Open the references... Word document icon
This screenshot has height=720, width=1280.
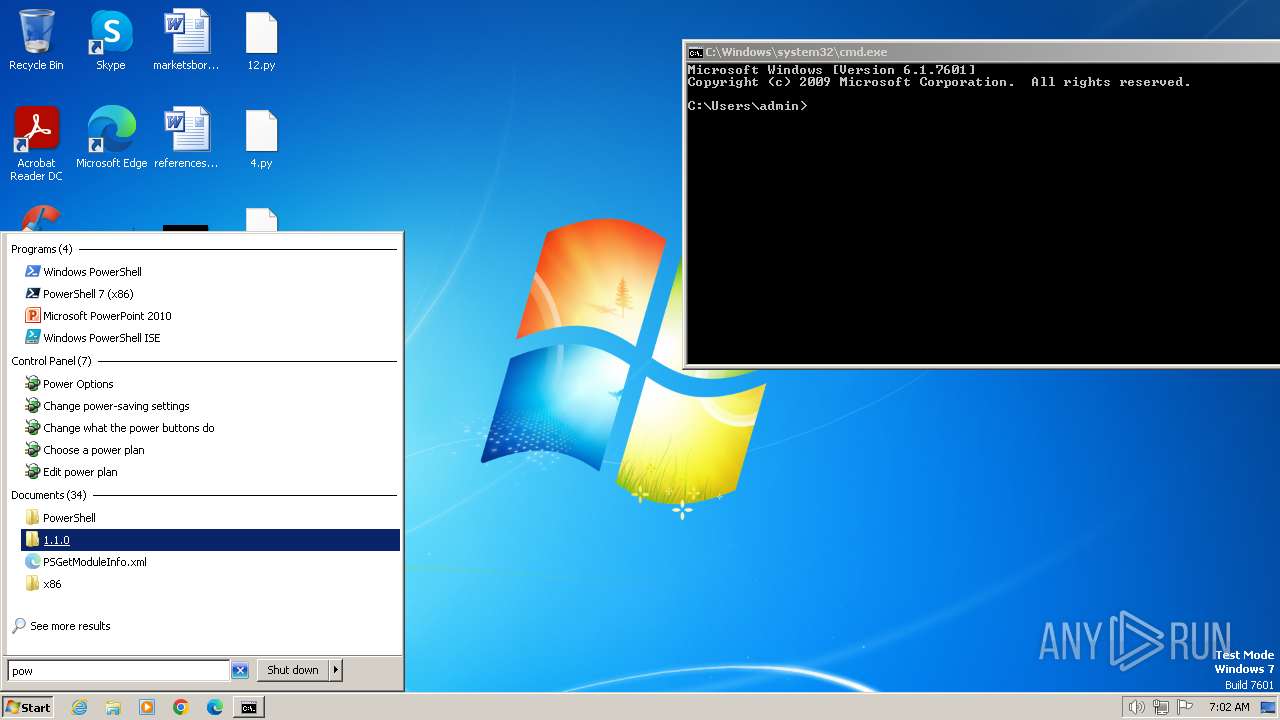pyautogui.click(x=186, y=137)
